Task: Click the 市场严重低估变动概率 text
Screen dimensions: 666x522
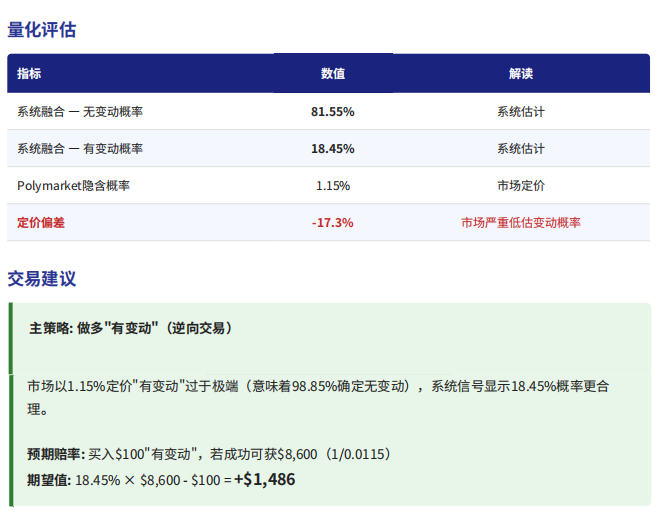Action: (x=520, y=222)
